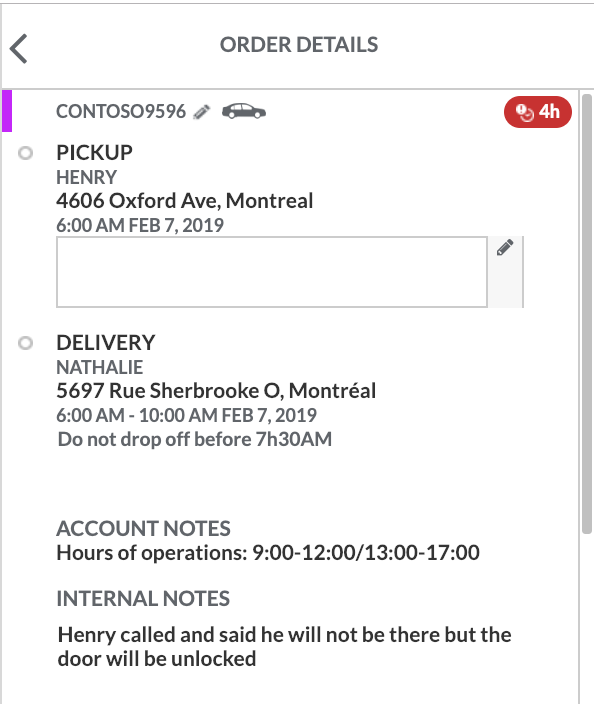Click the order number CONTOSO9596 text
The height and width of the screenshot is (704, 594).
click(121, 111)
